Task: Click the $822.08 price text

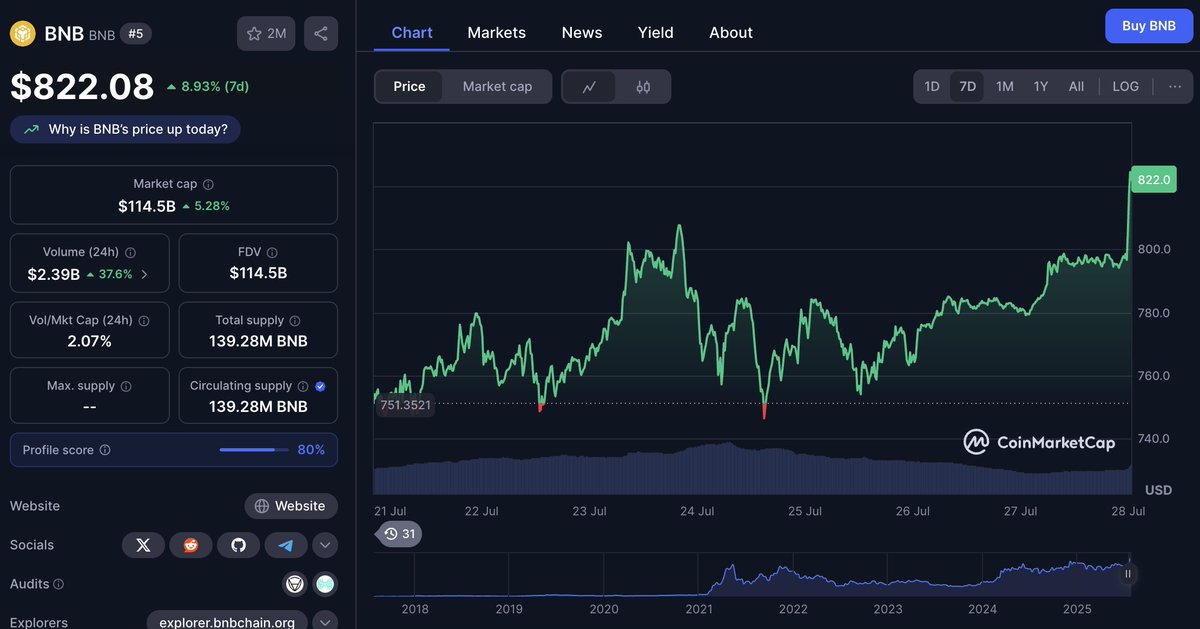Action: click(x=82, y=87)
